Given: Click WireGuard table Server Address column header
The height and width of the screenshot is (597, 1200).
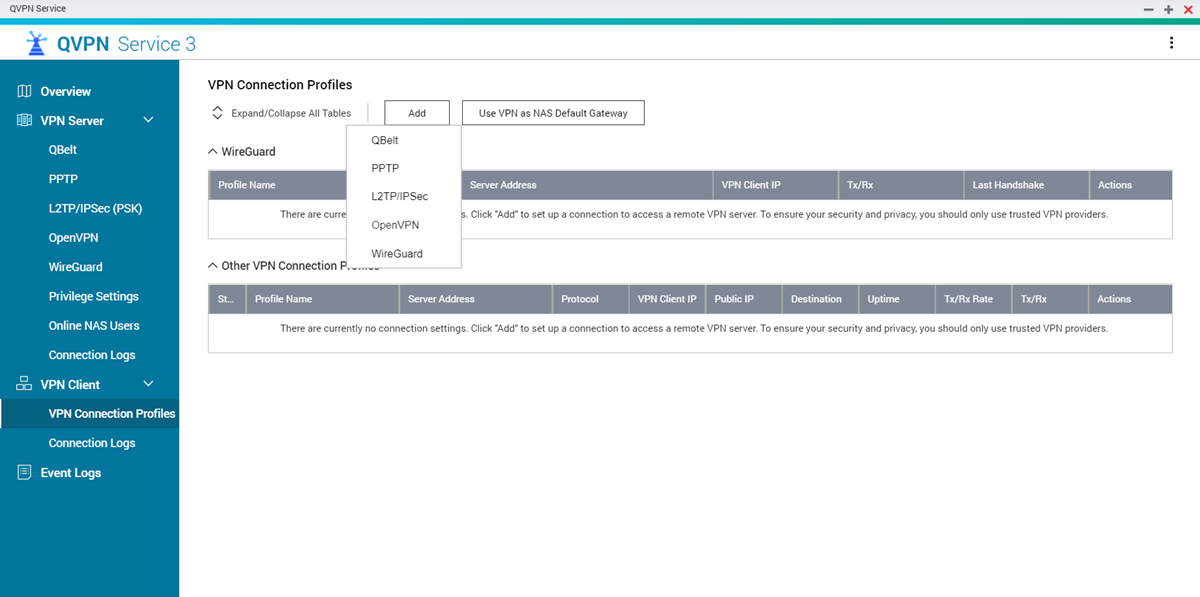Looking at the screenshot, I should [586, 185].
